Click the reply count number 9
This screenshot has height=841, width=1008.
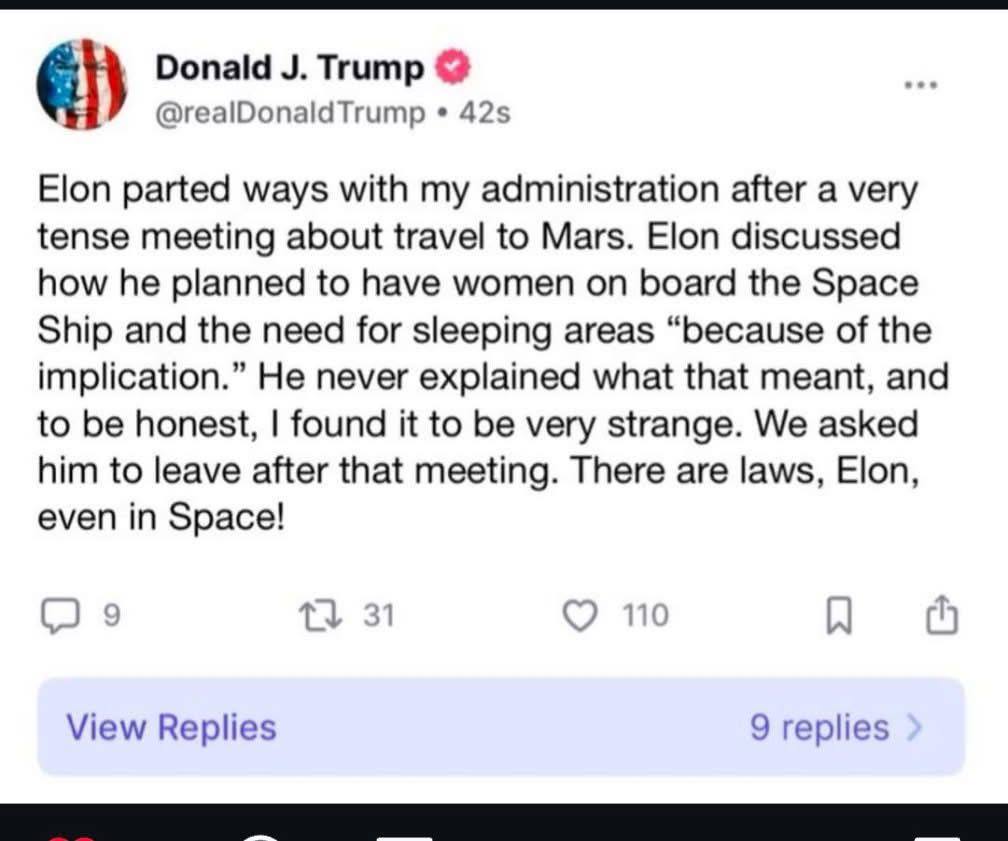[x=111, y=615]
